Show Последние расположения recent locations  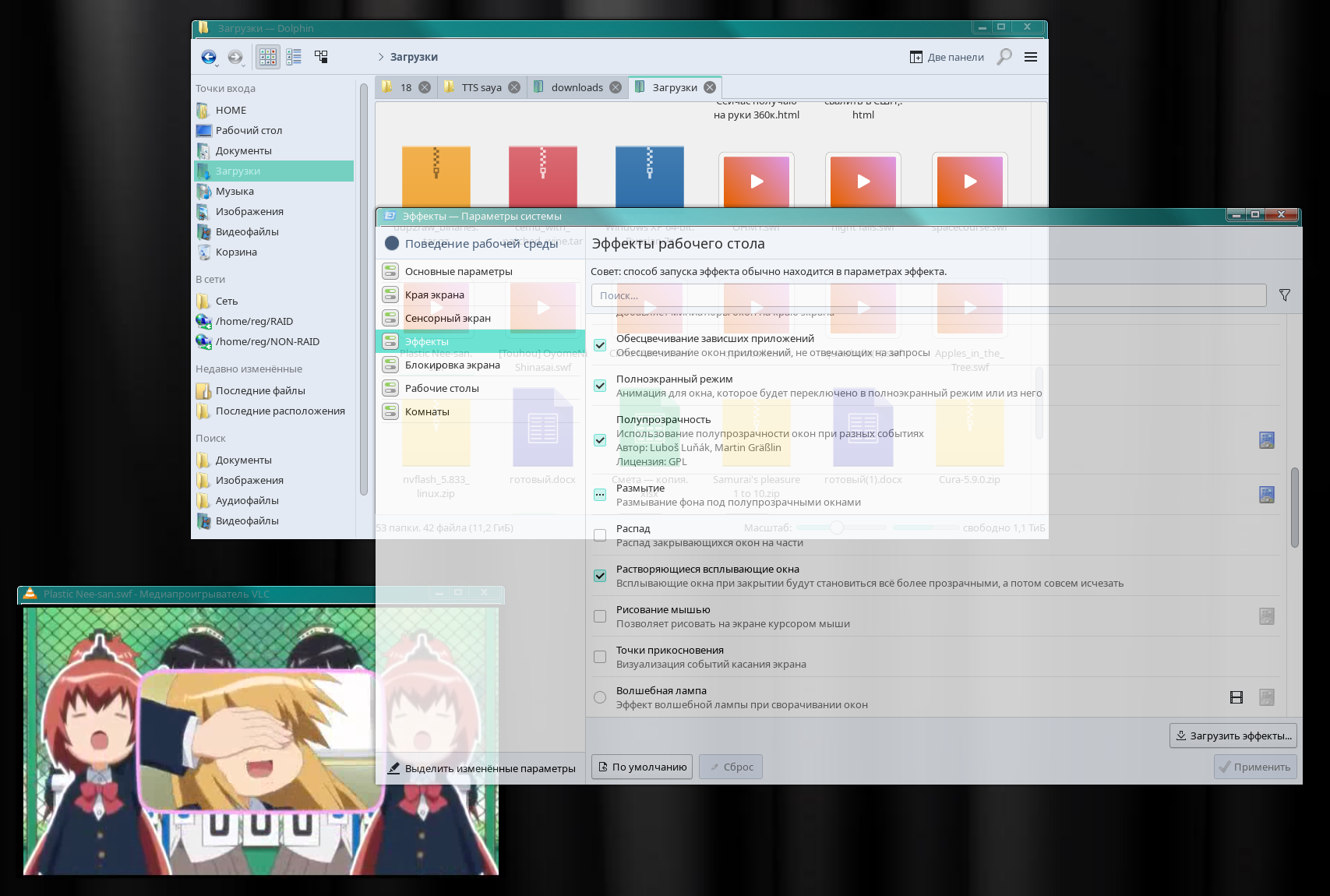(273, 411)
